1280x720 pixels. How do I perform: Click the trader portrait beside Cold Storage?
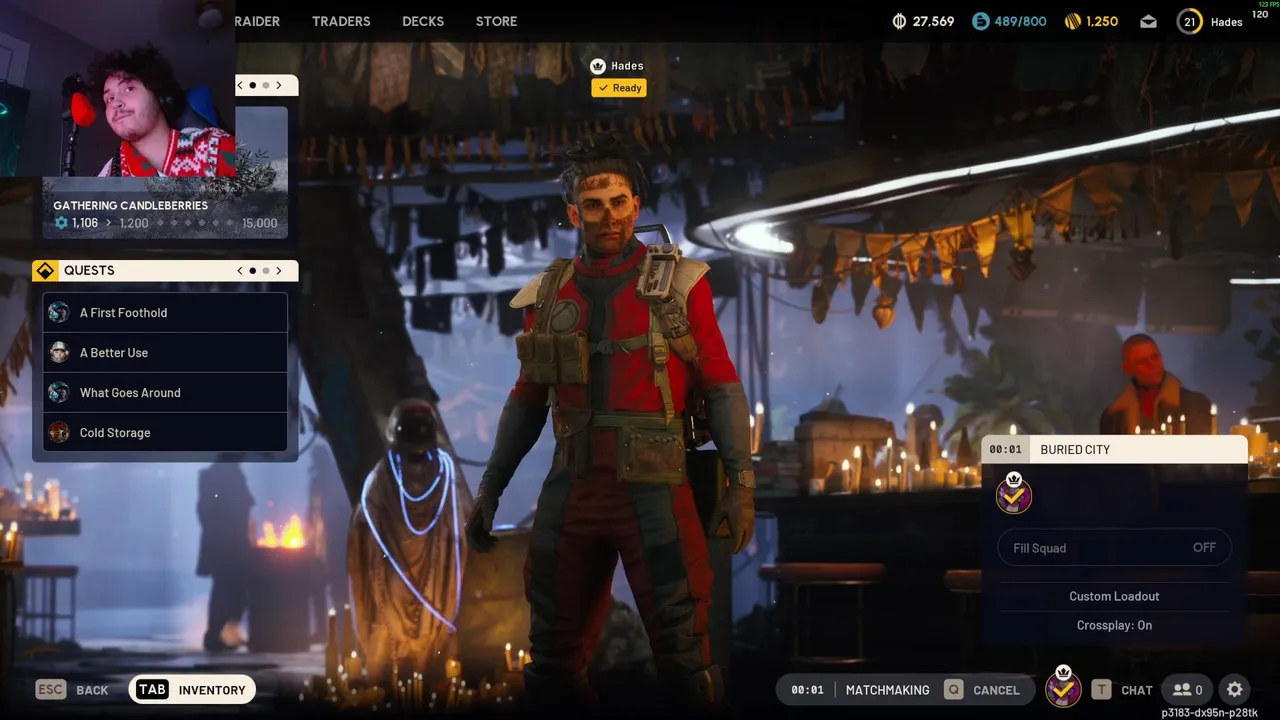(x=59, y=432)
